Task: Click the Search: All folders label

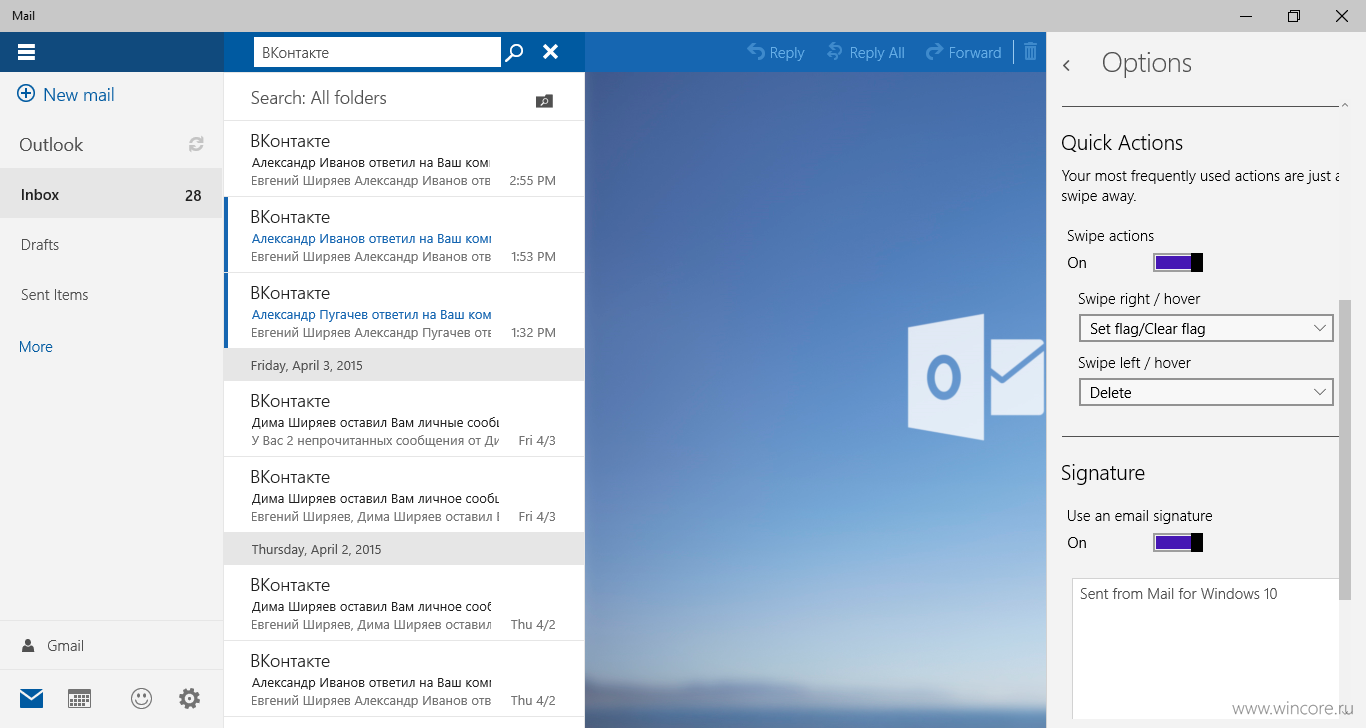Action: coord(318,98)
